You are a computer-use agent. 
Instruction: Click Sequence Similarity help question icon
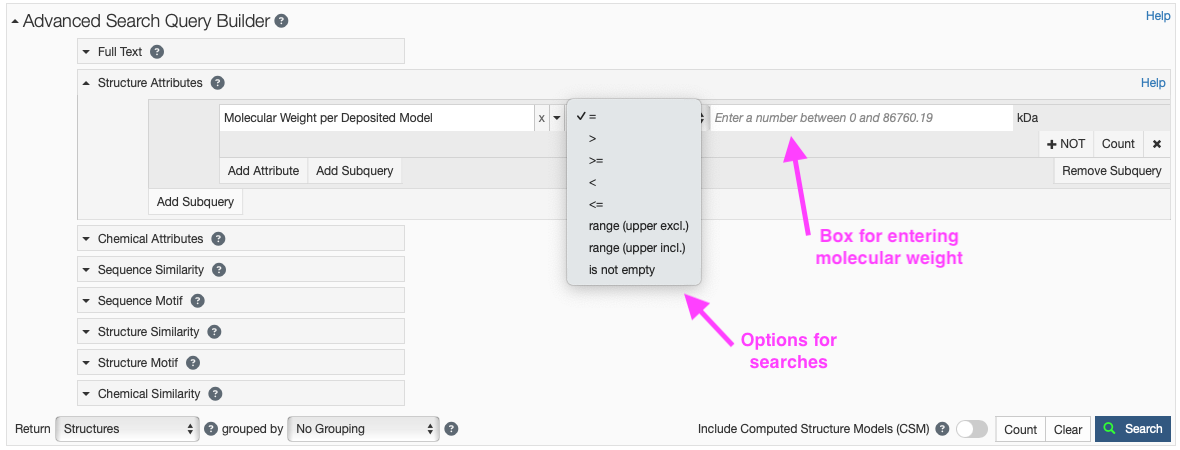click(x=219, y=270)
